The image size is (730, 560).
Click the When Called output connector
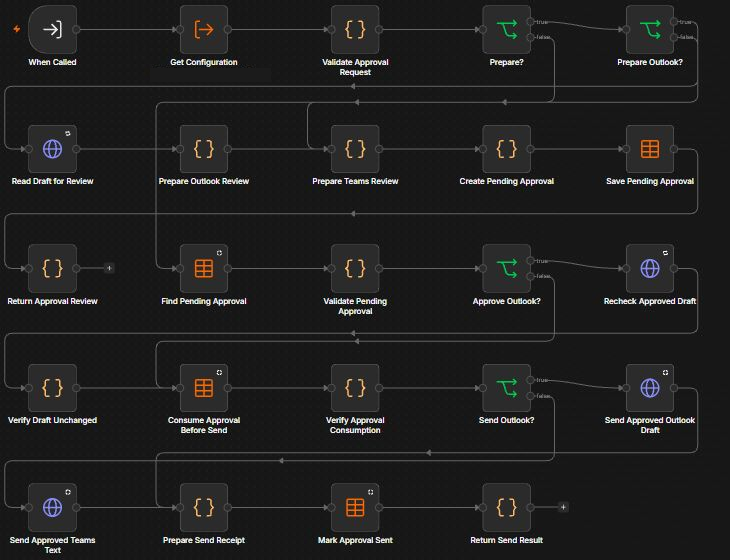click(x=76, y=29)
